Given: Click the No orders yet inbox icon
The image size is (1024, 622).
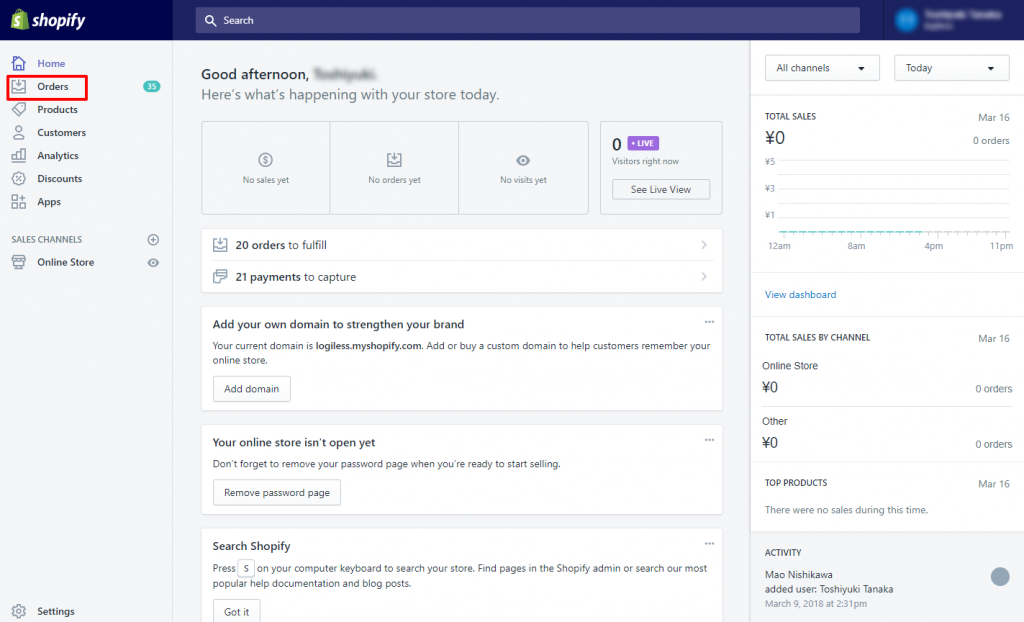Looking at the screenshot, I should [394, 159].
